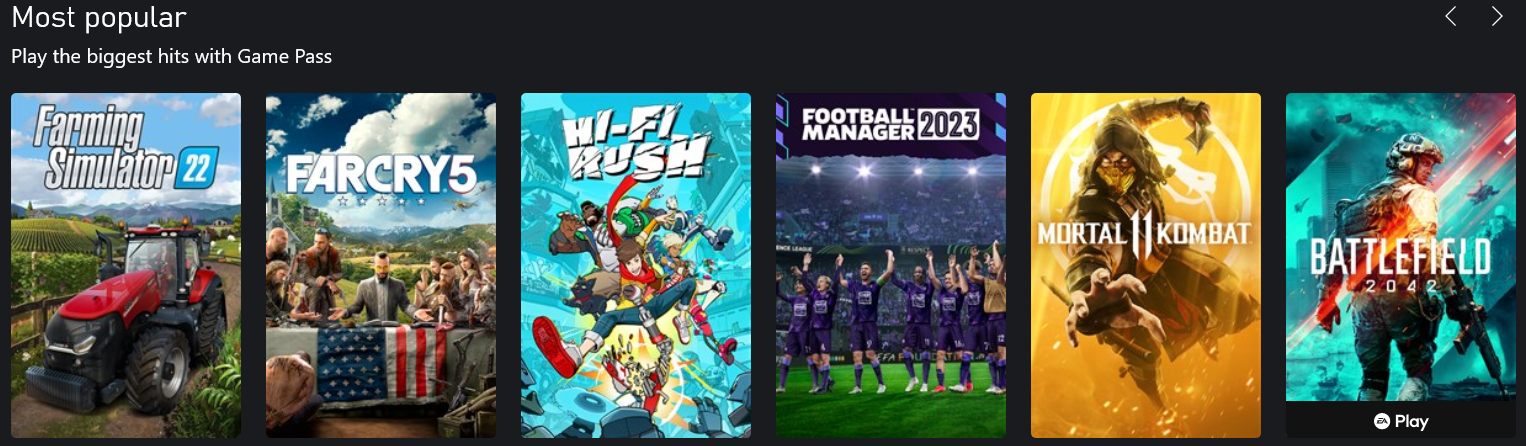
Task: Click the Most popular section heading
Action: point(99,17)
